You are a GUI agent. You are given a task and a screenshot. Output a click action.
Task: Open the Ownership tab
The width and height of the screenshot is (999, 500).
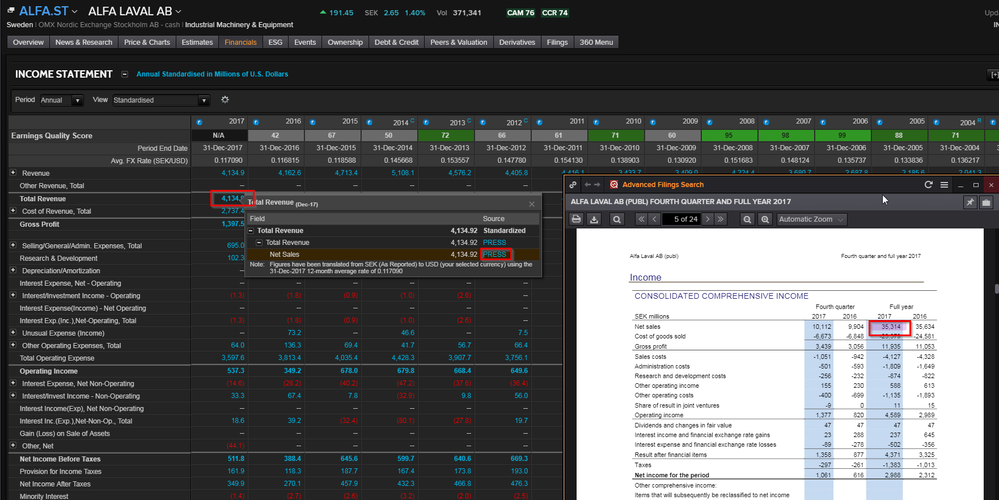pos(345,43)
